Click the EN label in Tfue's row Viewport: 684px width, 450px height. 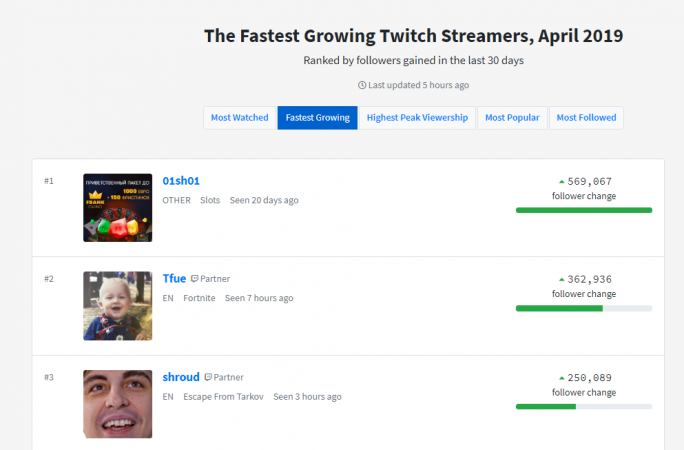pos(168,298)
